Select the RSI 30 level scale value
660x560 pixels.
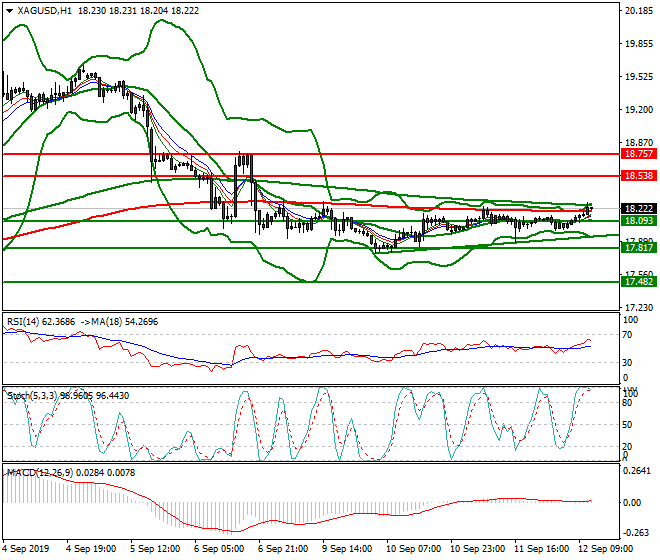pos(627,363)
